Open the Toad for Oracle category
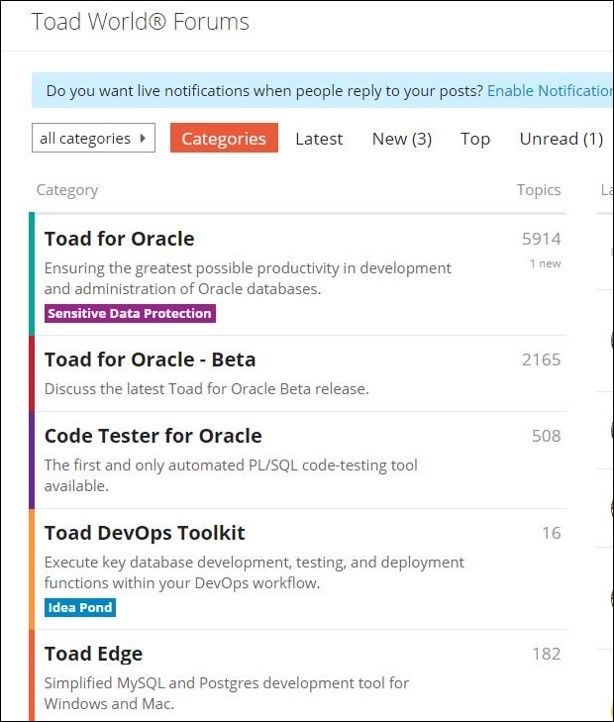The image size is (614, 722). [x=119, y=239]
